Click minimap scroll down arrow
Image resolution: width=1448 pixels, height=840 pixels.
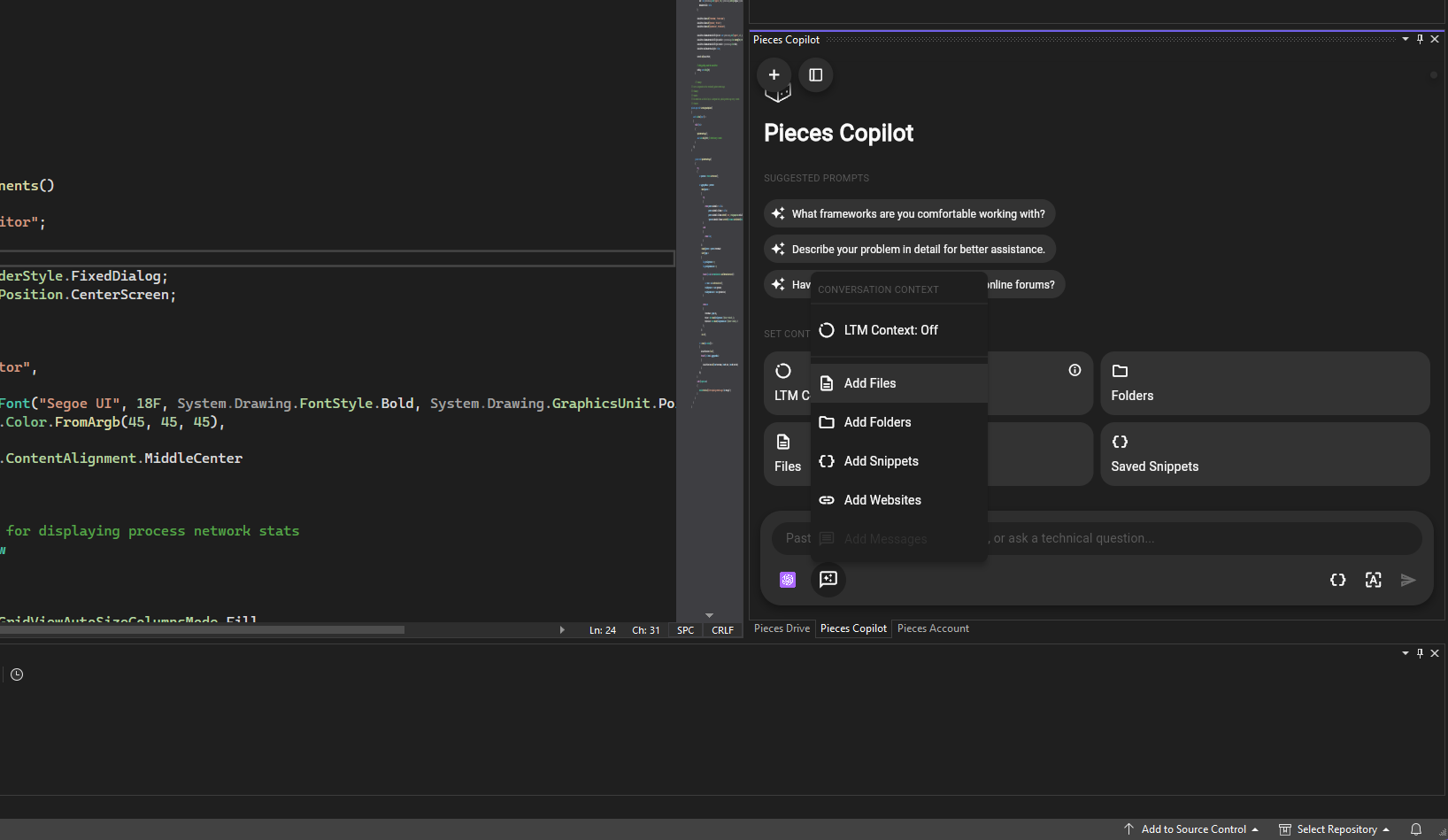(x=709, y=615)
